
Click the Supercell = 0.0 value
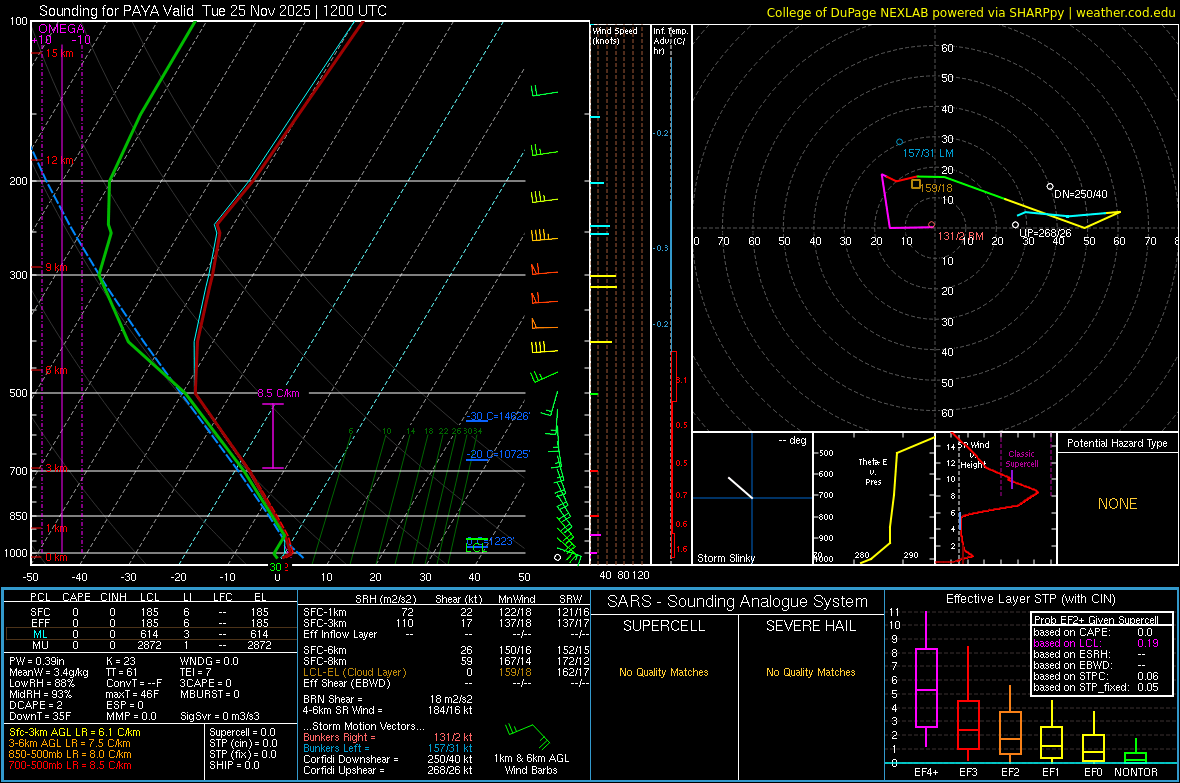tap(242, 732)
